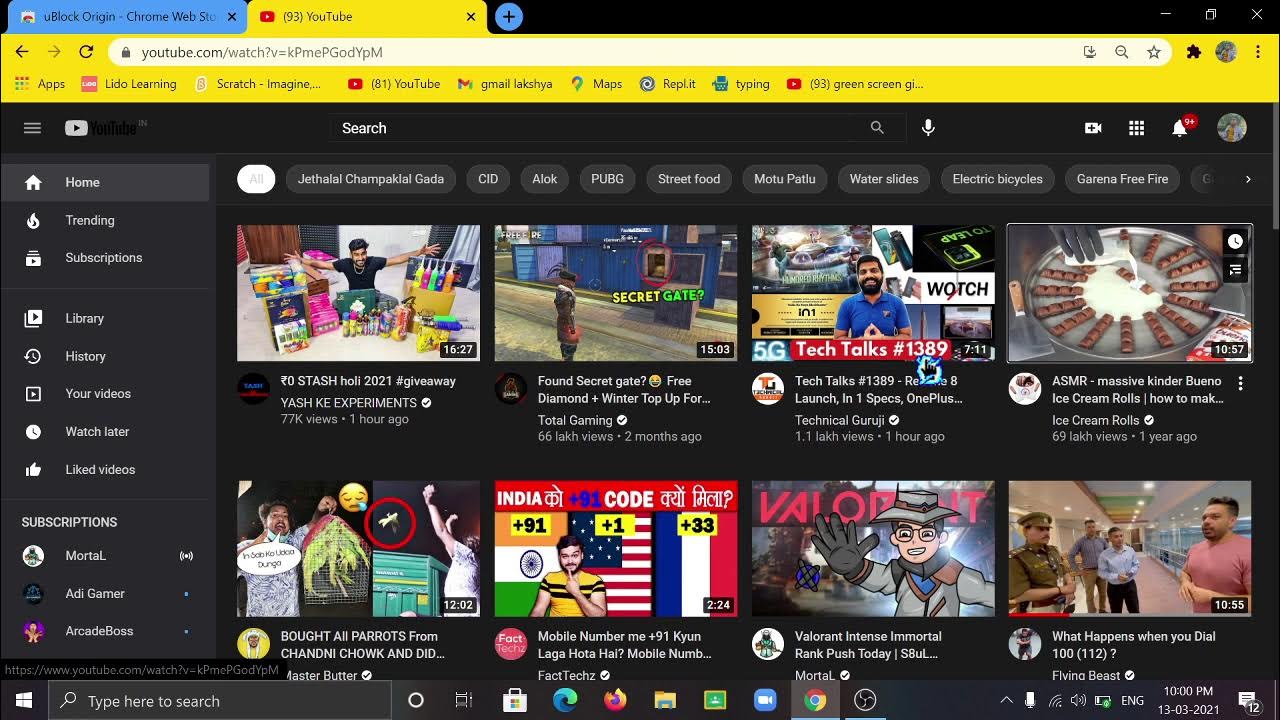Viewport: 1280px width, 720px height.
Task: Open Windows notification center
Action: click(x=1249, y=701)
